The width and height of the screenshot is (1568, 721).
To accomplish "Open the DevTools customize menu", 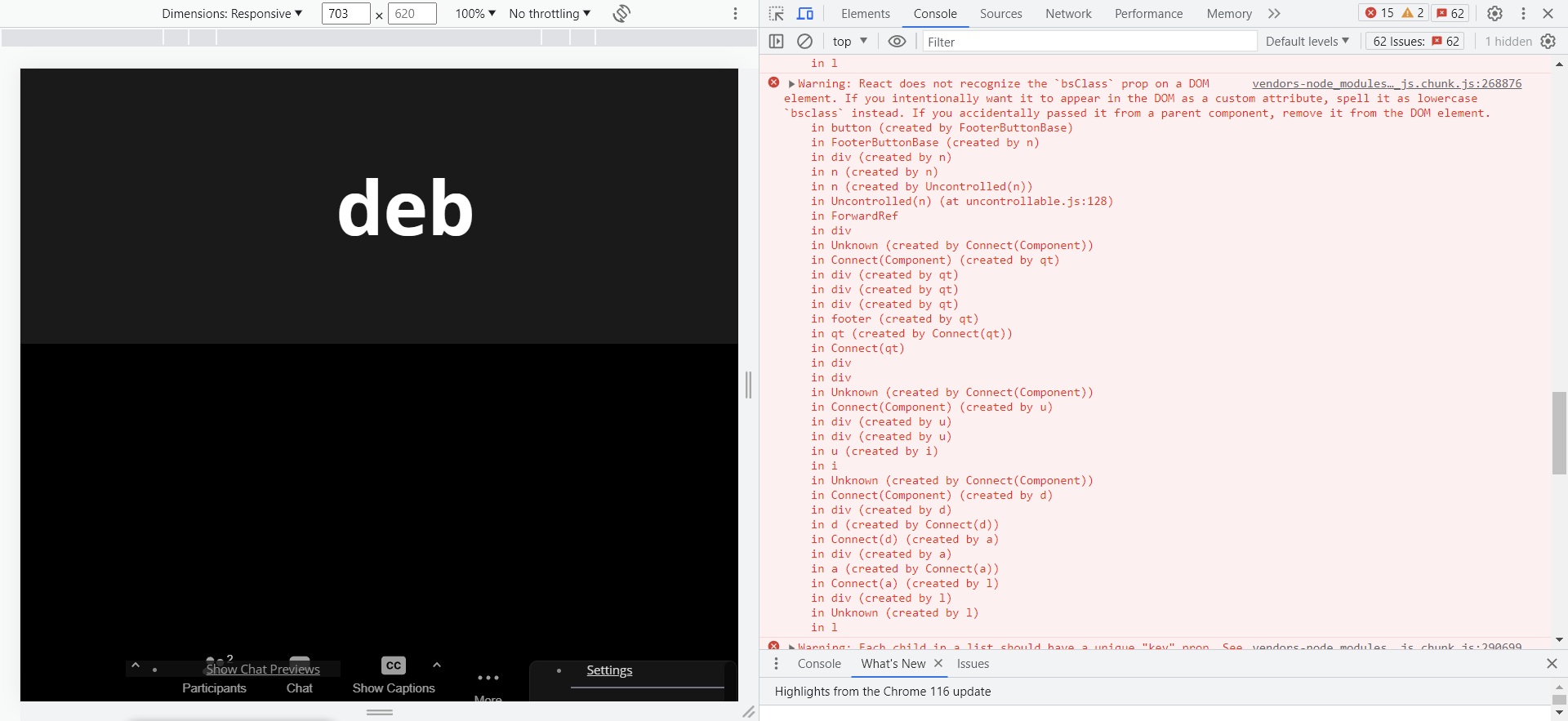I will 1523,13.
